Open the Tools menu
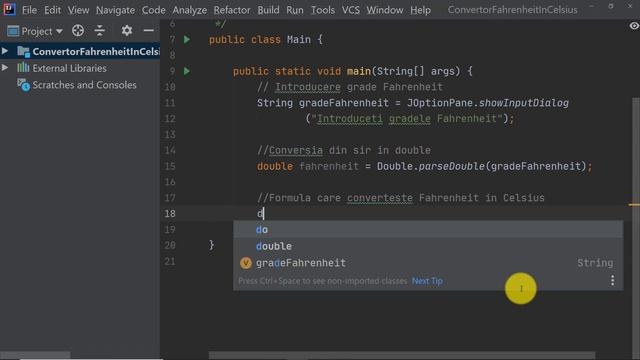 click(x=322, y=10)
